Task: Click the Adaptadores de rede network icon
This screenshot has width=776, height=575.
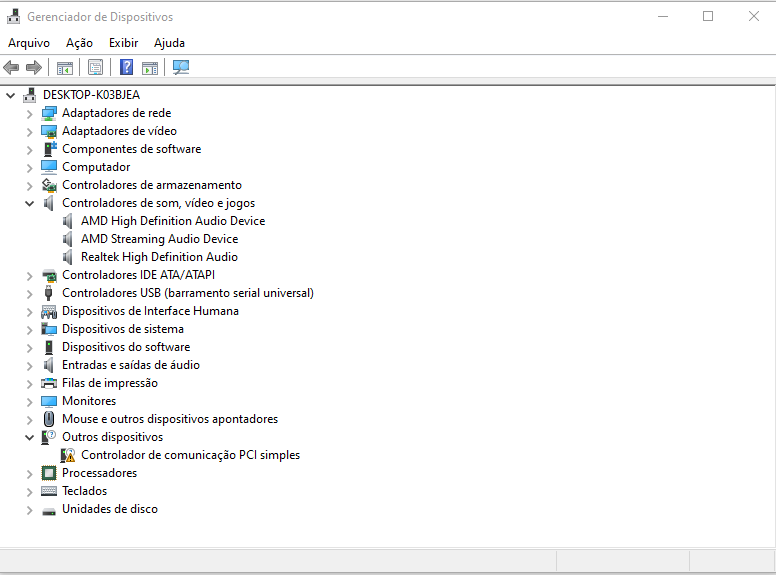Action: tap(49, 113)
